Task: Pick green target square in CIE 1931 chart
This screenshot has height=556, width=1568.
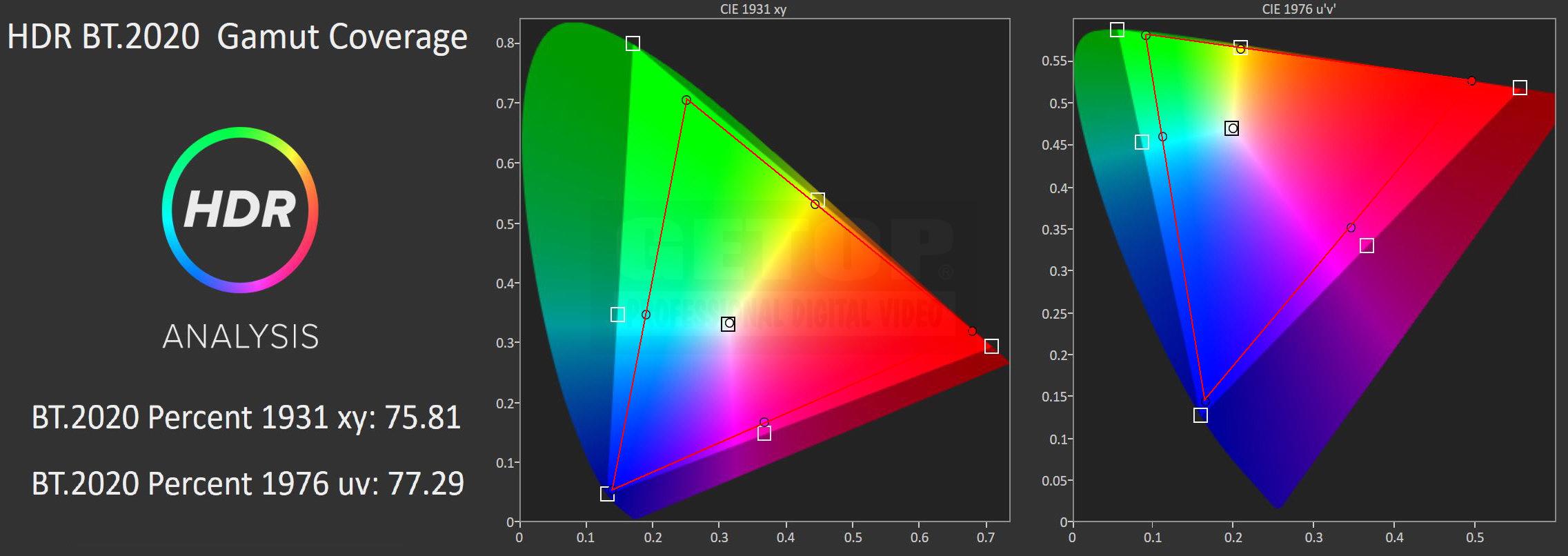Action: tap(633, 43)
